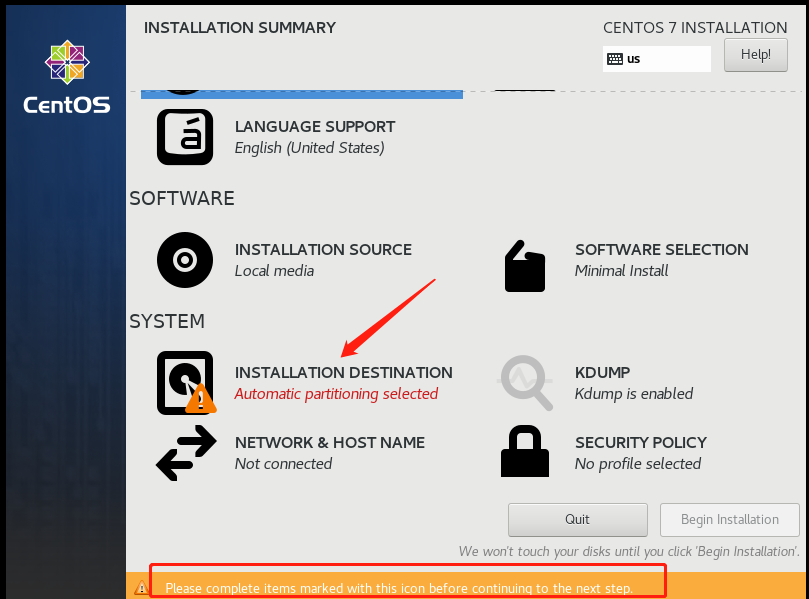This screenshot has width=809, height=599.
Task: Click the Software Selection package icon
Action: coord(525,266)
